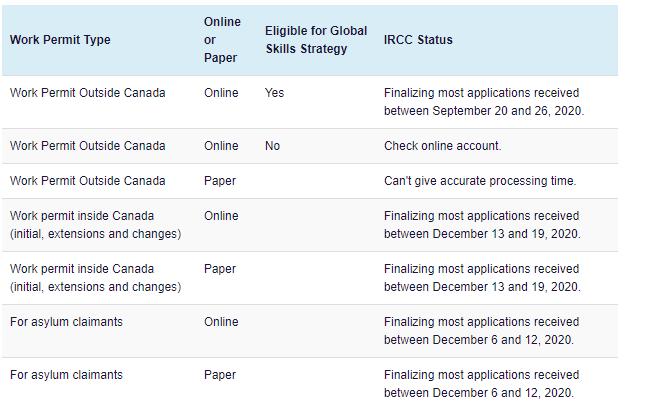Click first December 6 and 12, 2020 status

coord(481,331)
